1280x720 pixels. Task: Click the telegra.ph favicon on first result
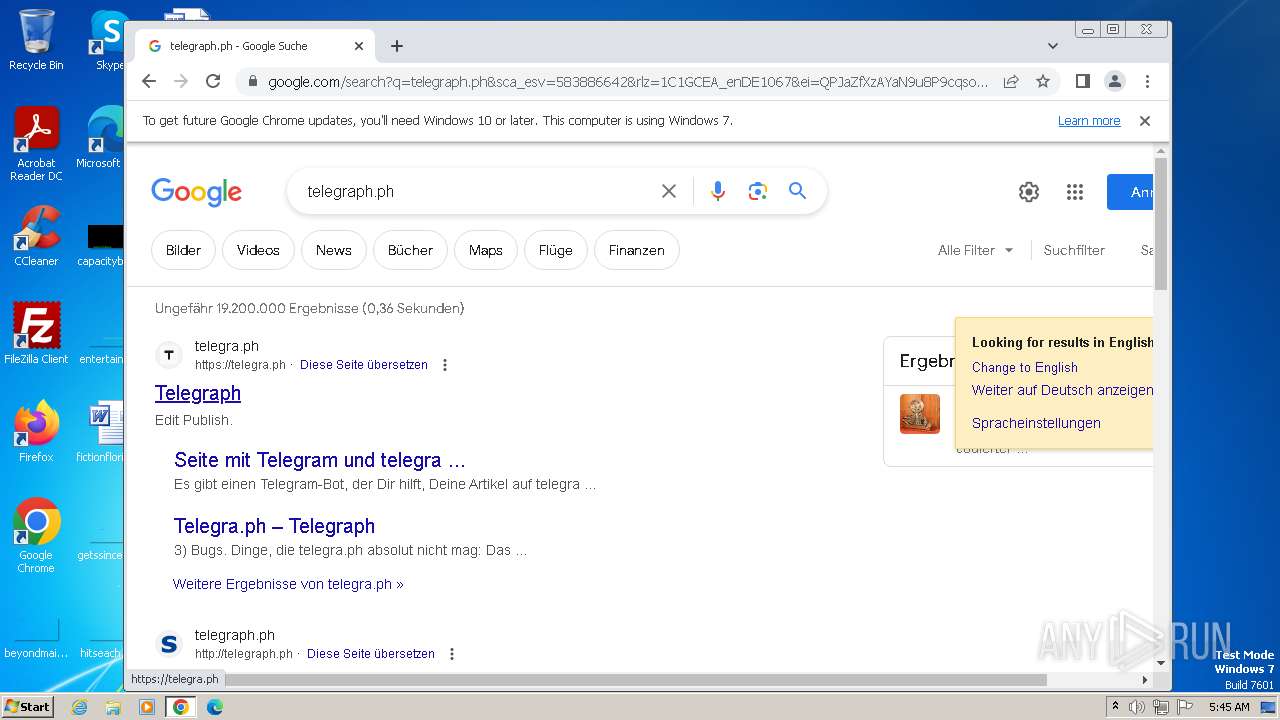[169, 355]
